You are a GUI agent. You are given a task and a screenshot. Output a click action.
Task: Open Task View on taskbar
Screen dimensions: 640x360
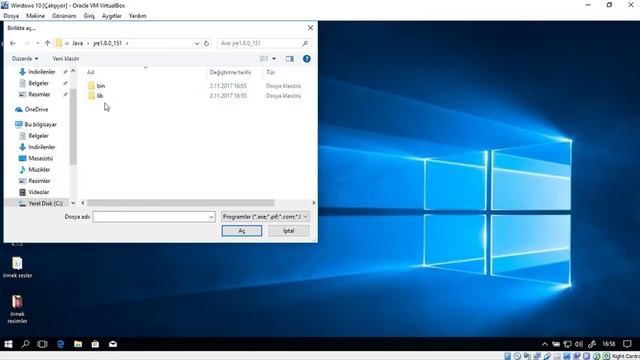click(42, 344)
